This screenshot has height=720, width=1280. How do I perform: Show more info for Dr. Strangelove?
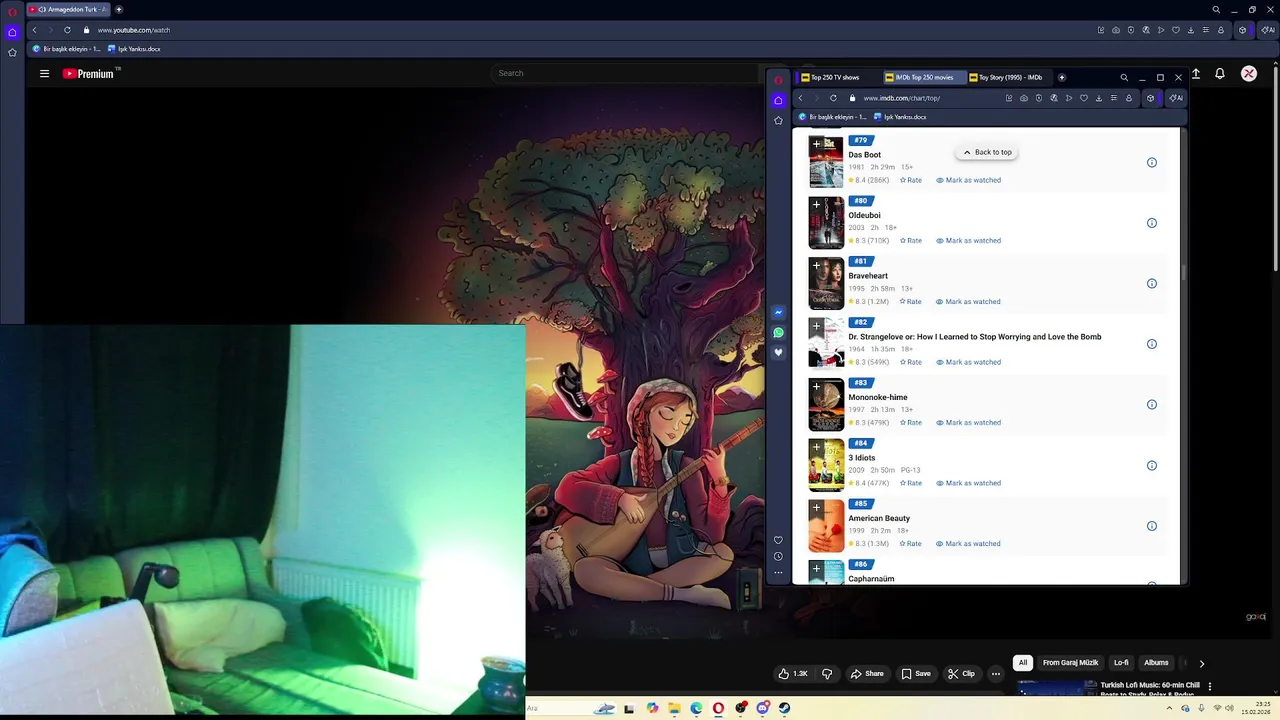[1152, 344]
